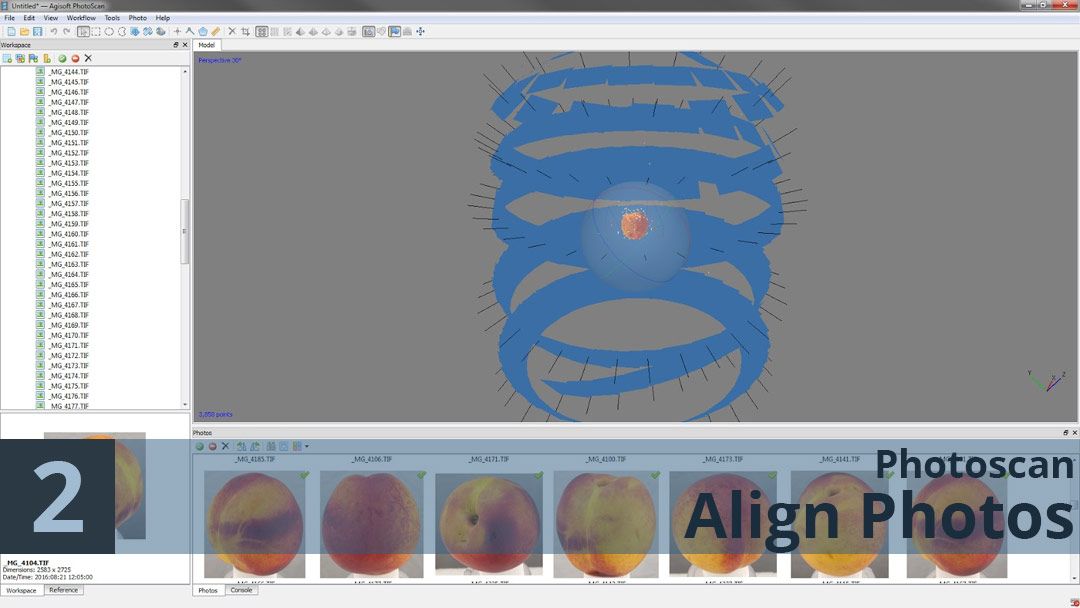The height and width of the screenshot is (608, 1080).
Task: Toggle Show Cameras in model view
Action: point(368,32)
